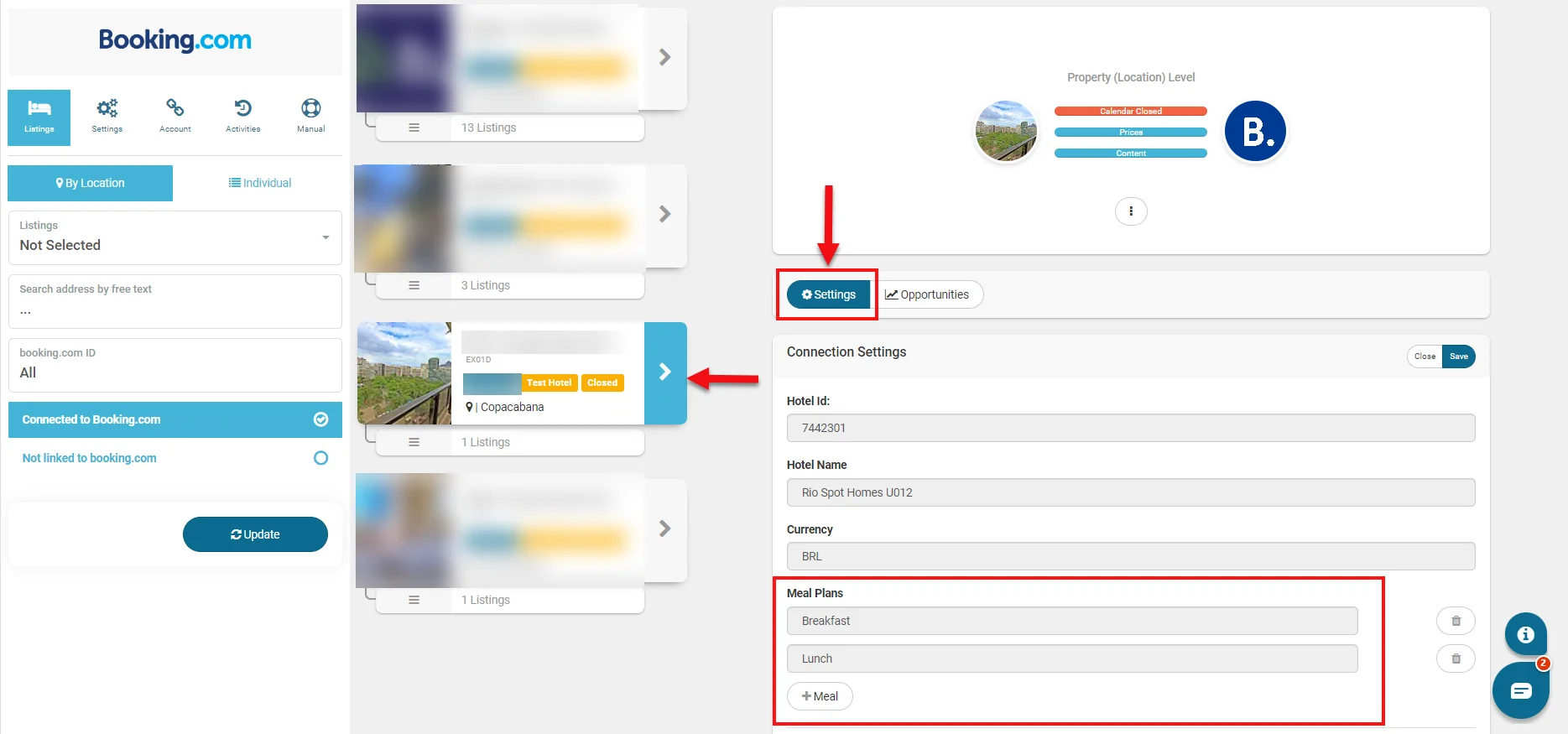Expand the 3 Listings location card arrow
Screen dimensions: 1568x734
(665, 214)
